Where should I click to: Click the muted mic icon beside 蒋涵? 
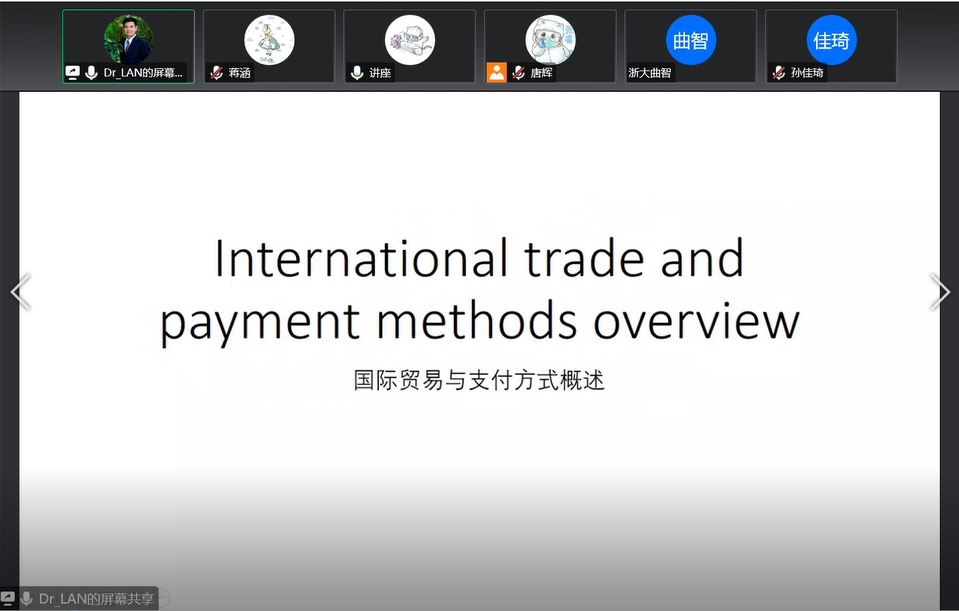coord(216,73)
